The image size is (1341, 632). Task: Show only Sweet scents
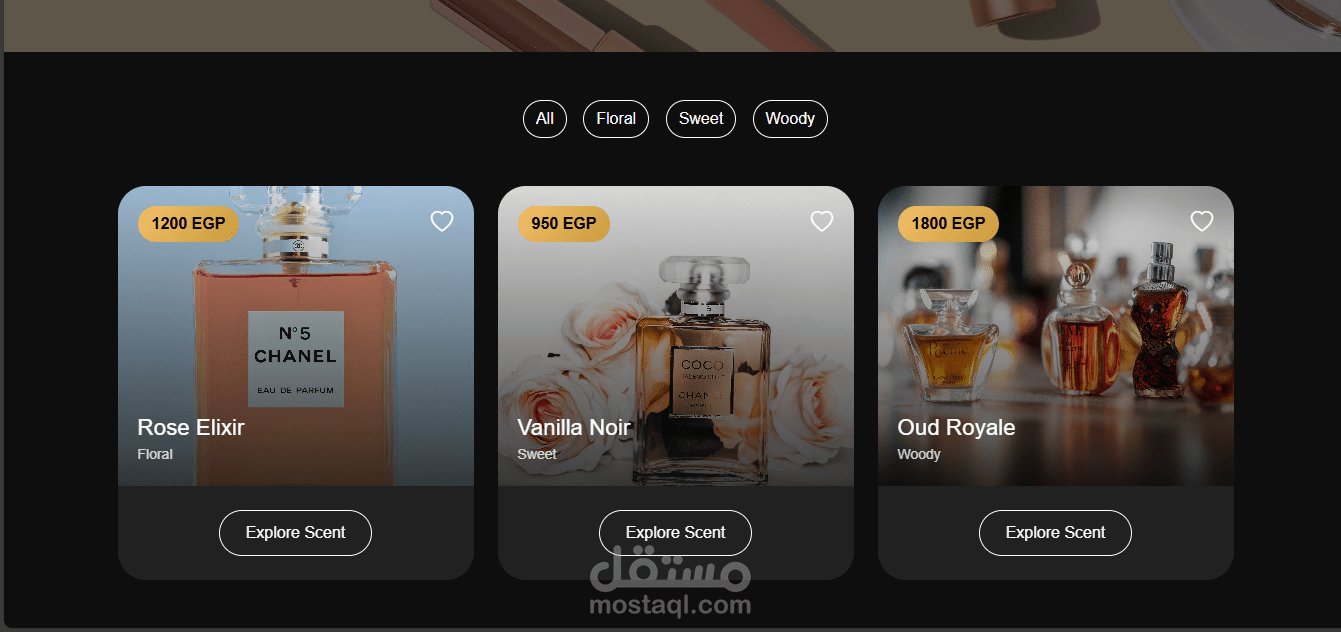[x=701, y=119]
